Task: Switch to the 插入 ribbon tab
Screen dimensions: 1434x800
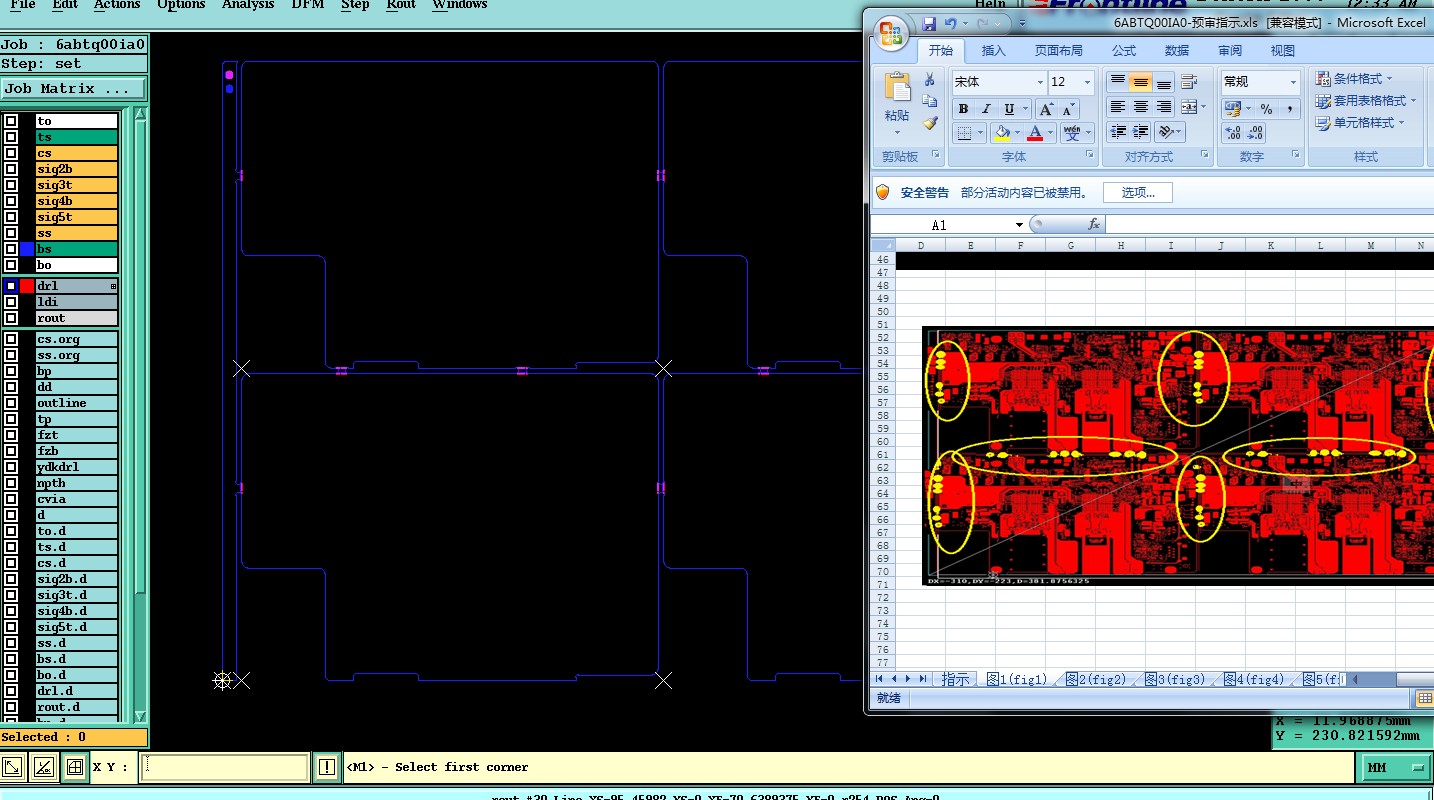Action: point(994,50)
